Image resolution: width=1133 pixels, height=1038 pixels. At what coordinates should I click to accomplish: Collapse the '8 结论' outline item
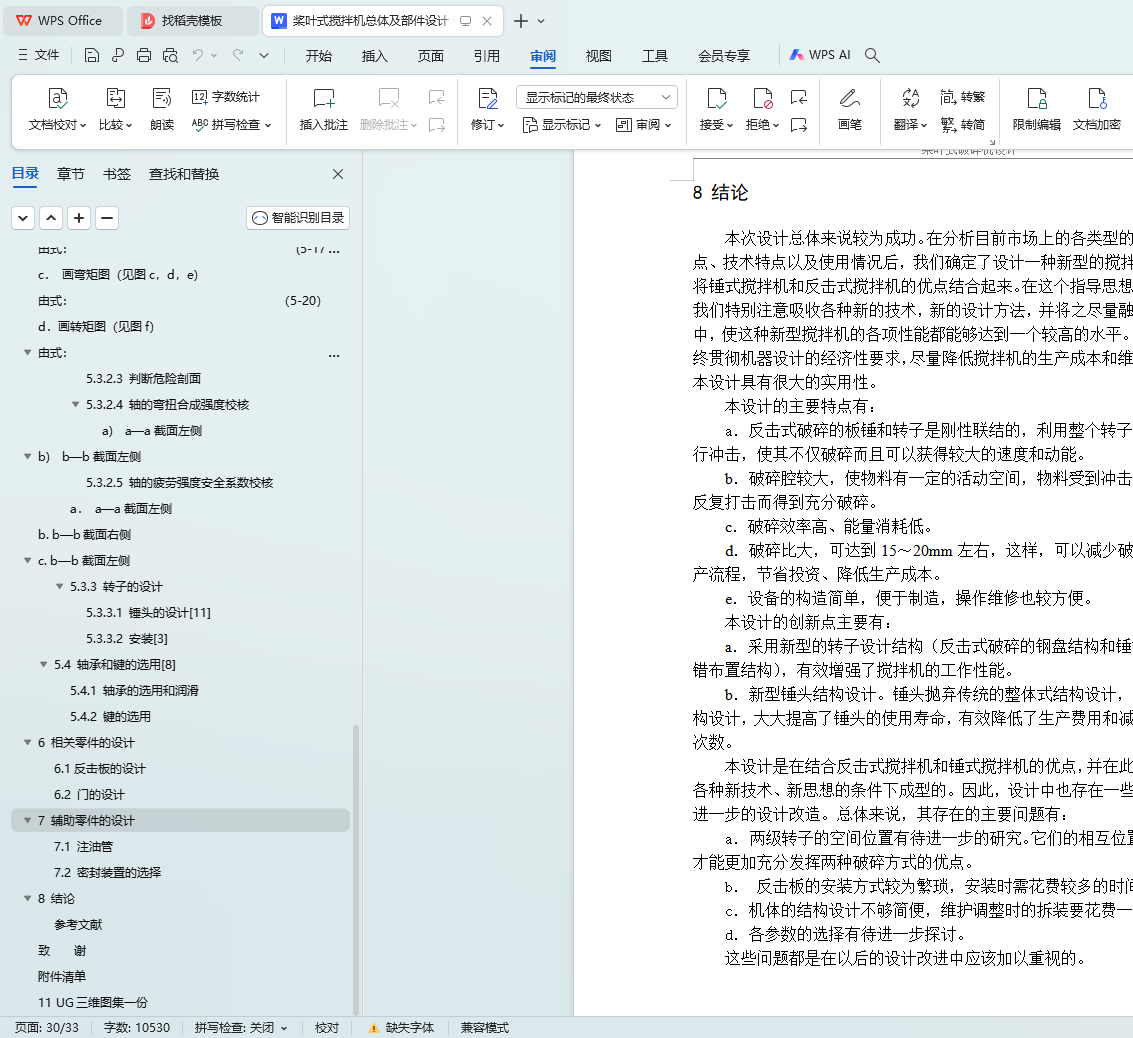click(x=27, y=899)
